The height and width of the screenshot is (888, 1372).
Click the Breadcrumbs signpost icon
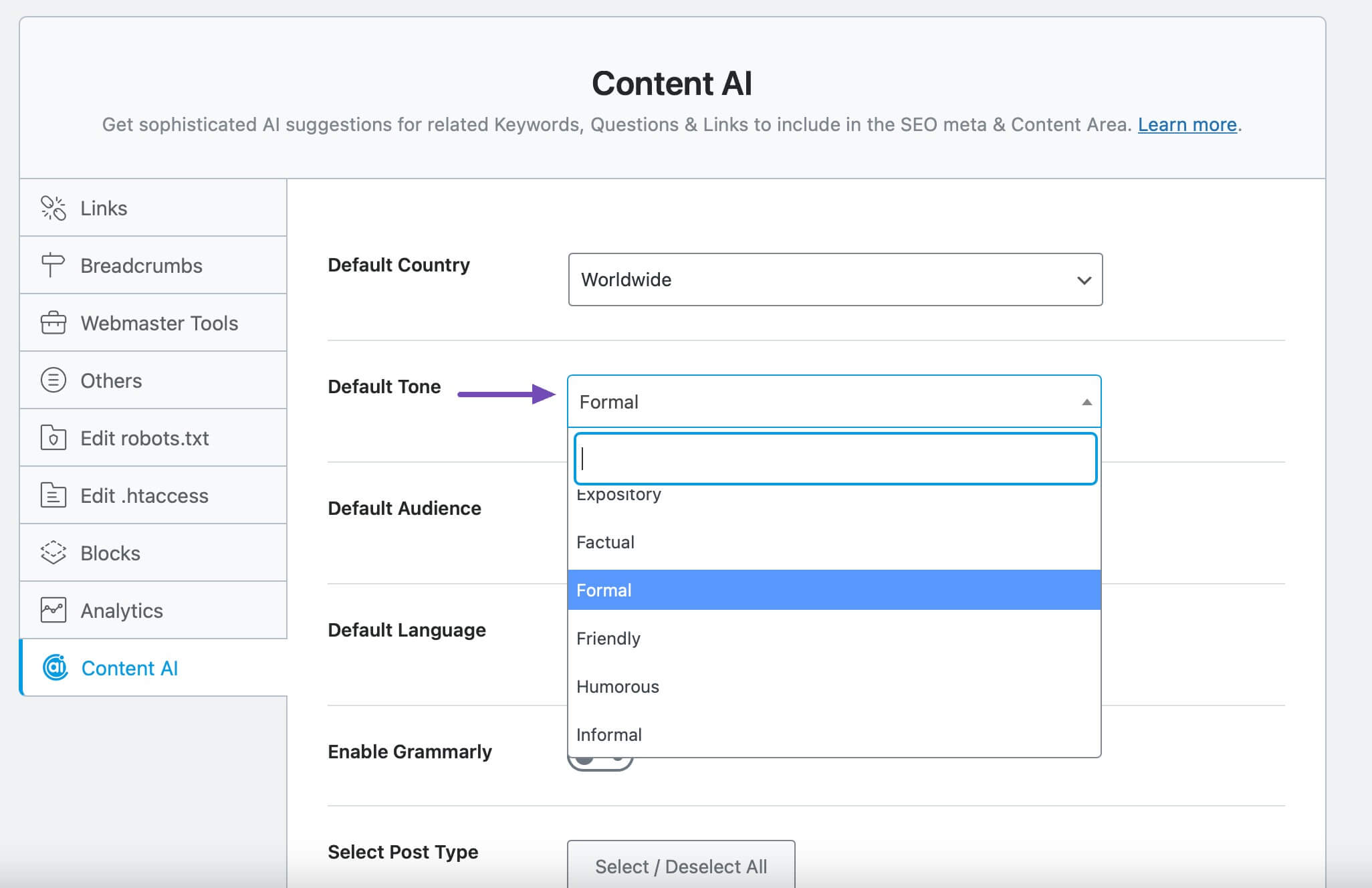click(x=53, y=265)
